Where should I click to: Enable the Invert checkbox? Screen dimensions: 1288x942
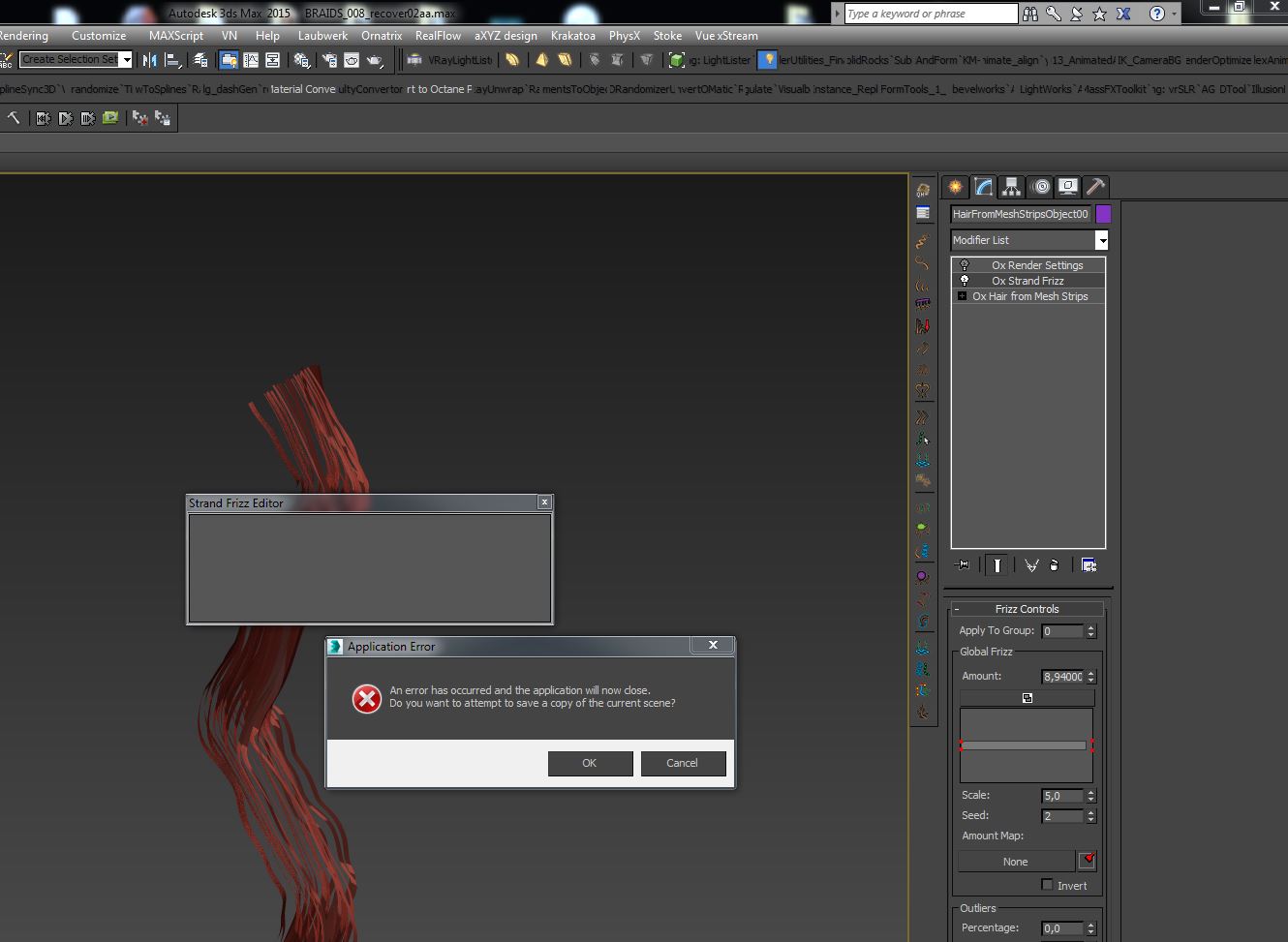tap(1047, 885)
